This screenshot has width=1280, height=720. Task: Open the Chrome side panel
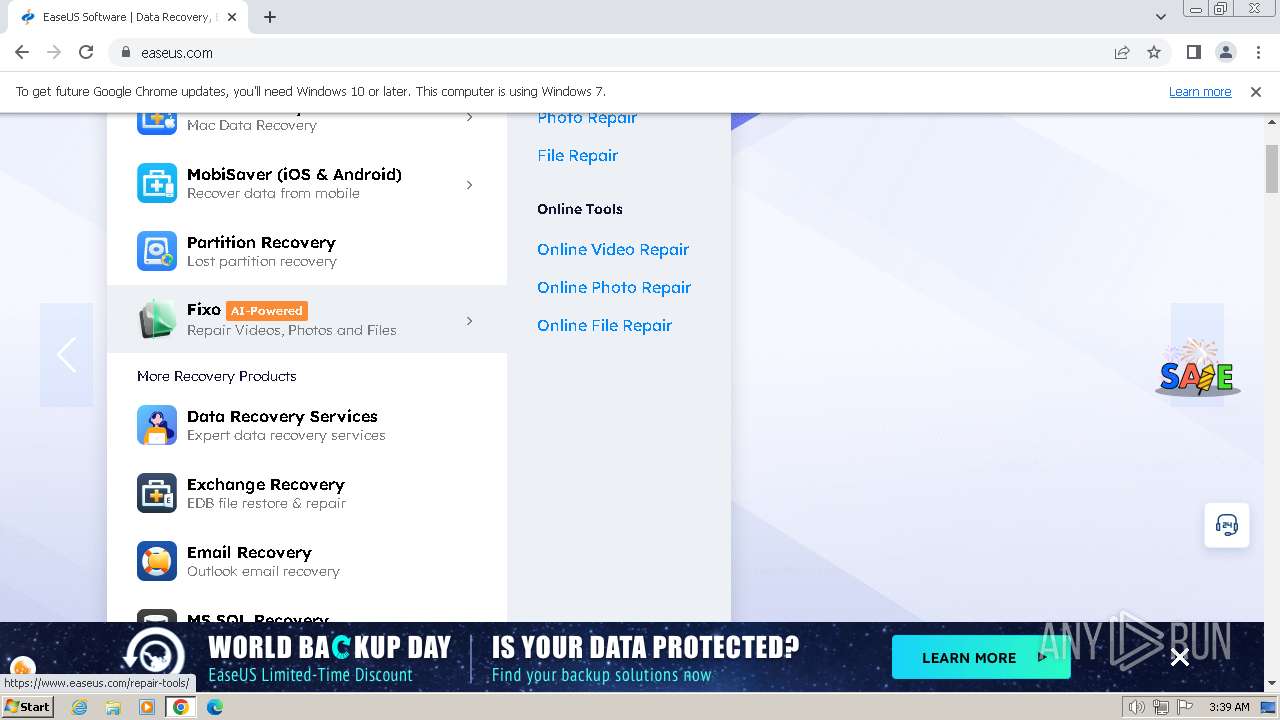click(1193, 52)
